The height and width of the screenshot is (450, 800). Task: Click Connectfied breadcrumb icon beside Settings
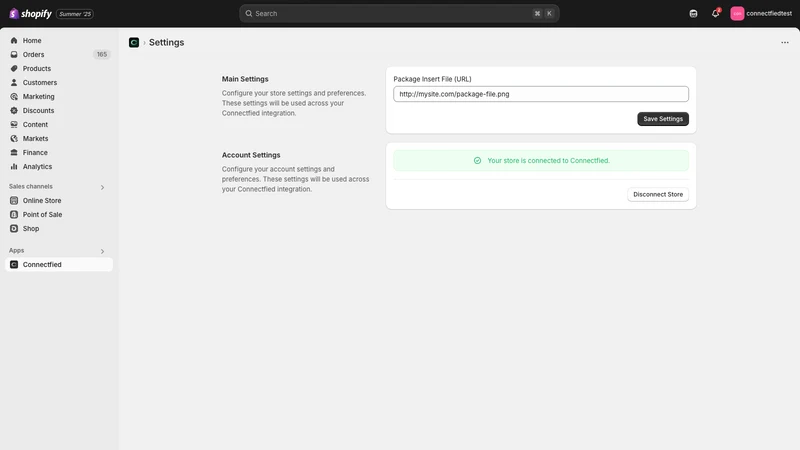[x=134, y=42]
